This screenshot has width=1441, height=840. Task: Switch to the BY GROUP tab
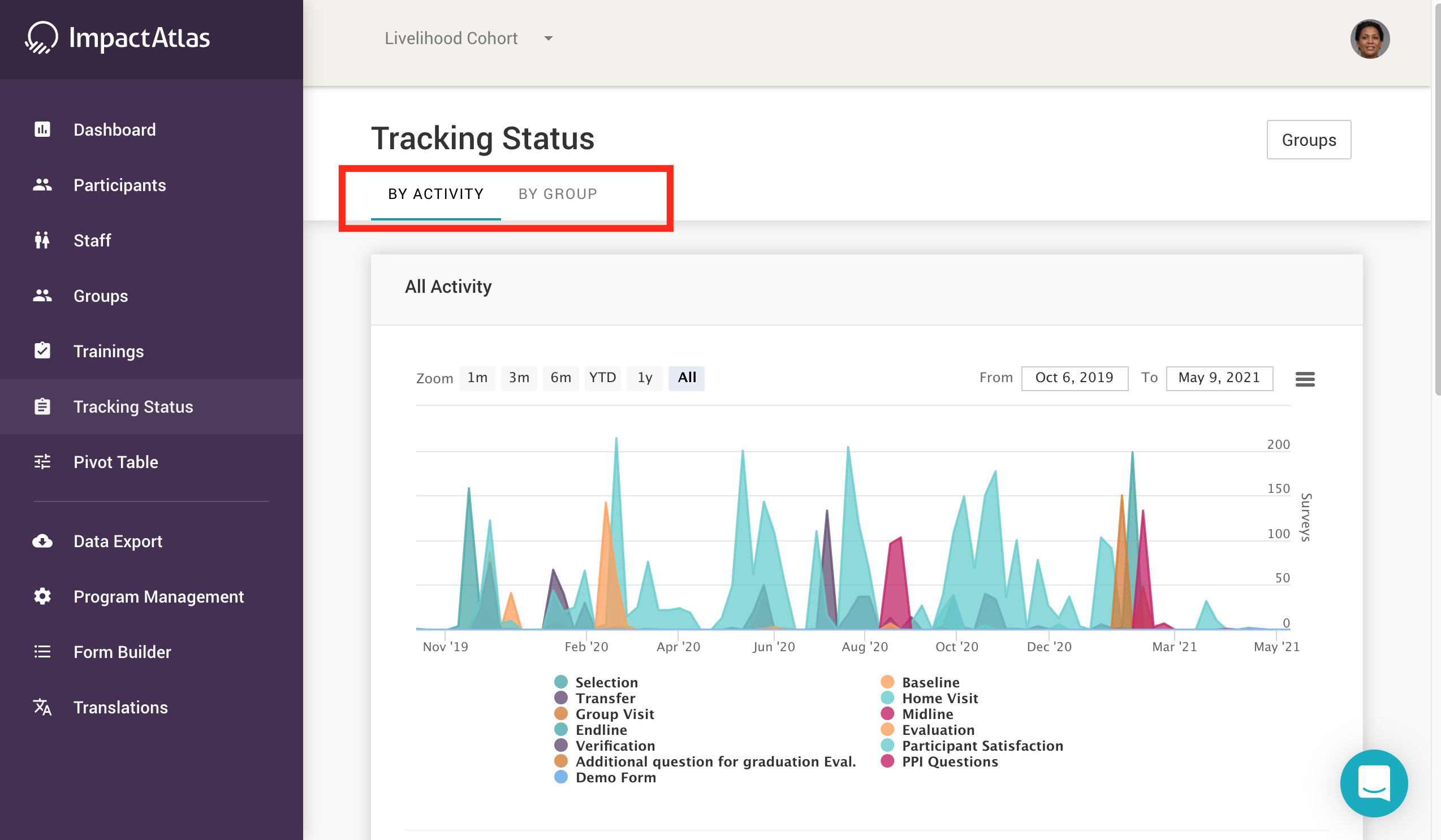coord(558,194)
